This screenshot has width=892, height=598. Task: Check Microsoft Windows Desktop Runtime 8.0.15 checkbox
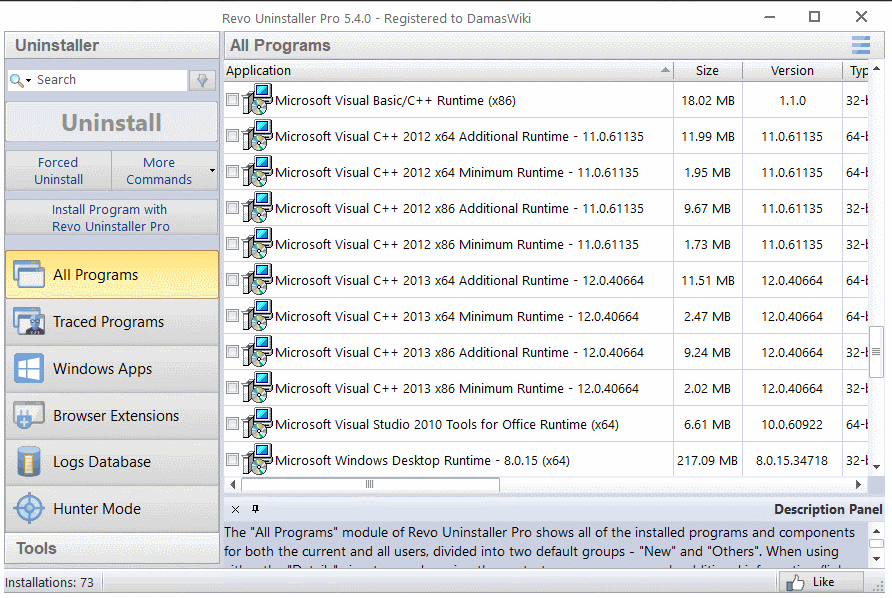[x=232, y=459]
